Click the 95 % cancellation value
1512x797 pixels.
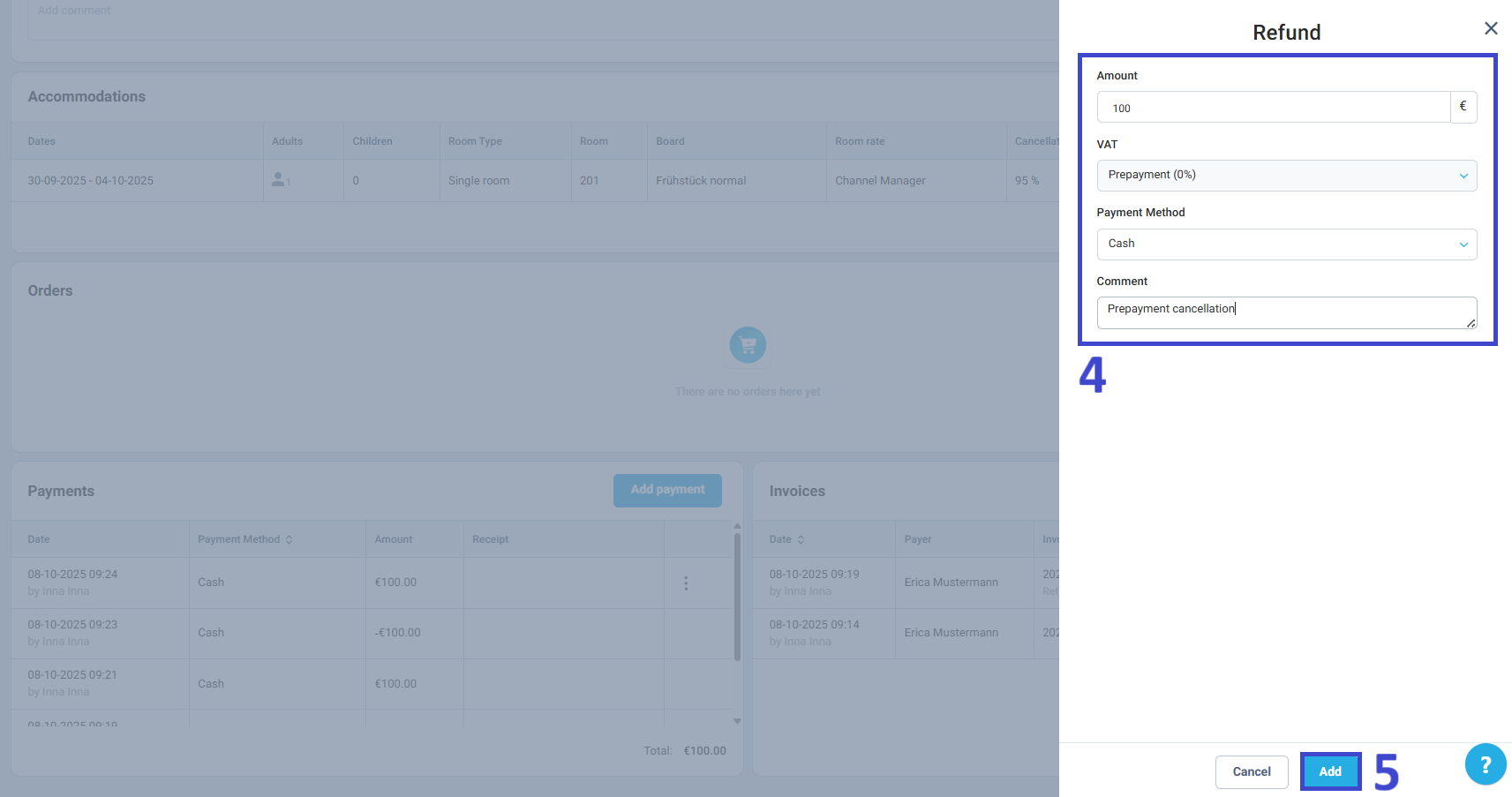pyautogui.click(x=1027, y=181)
